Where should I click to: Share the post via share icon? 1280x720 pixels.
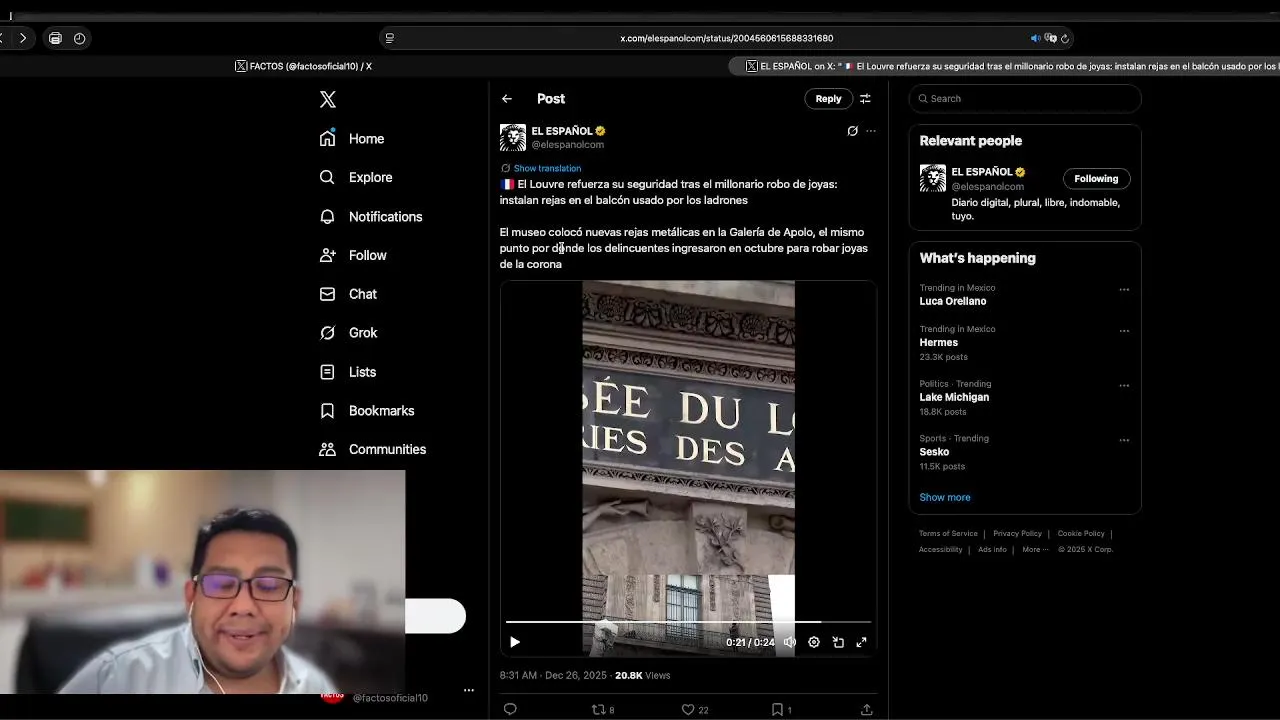866,709
